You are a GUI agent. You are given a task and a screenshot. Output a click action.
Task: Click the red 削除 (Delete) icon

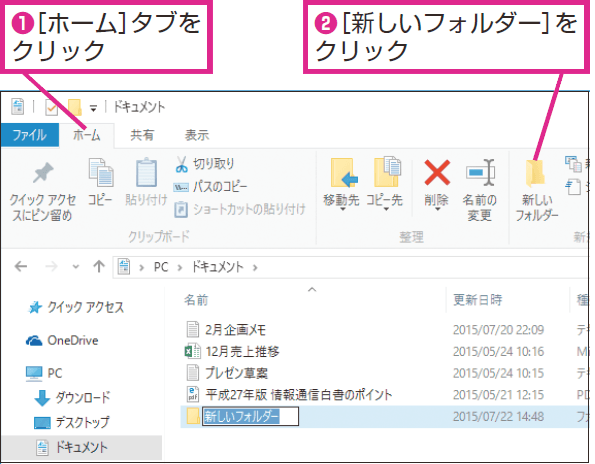437,172
